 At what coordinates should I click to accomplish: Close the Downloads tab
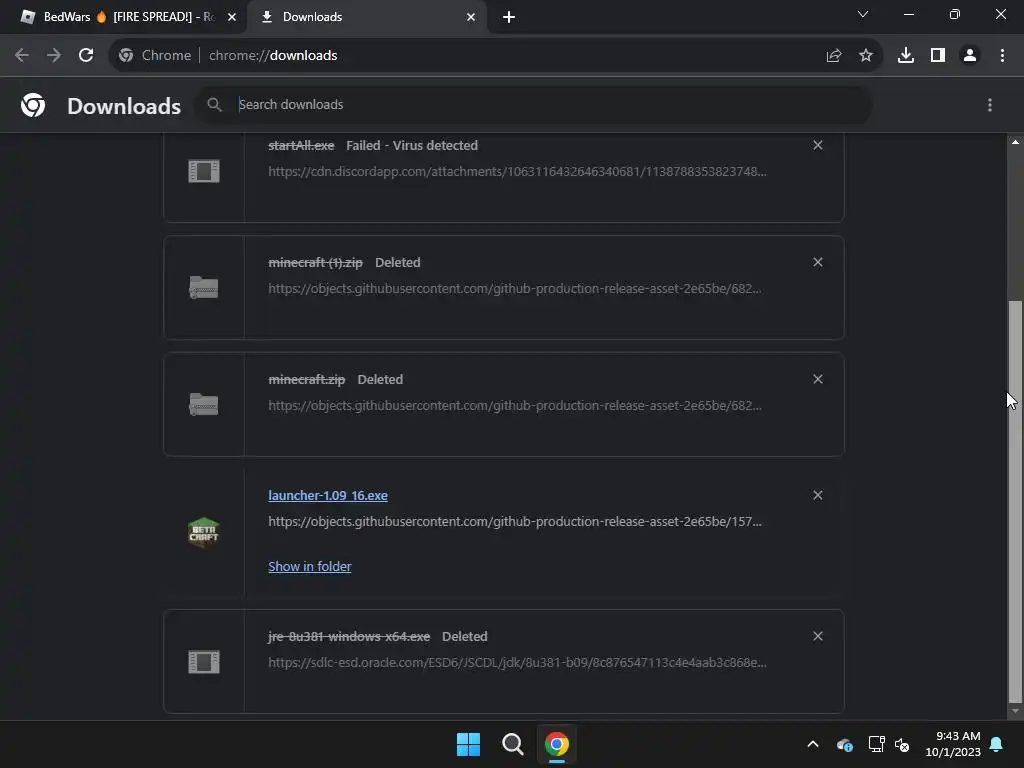click(x=471, y=17)
